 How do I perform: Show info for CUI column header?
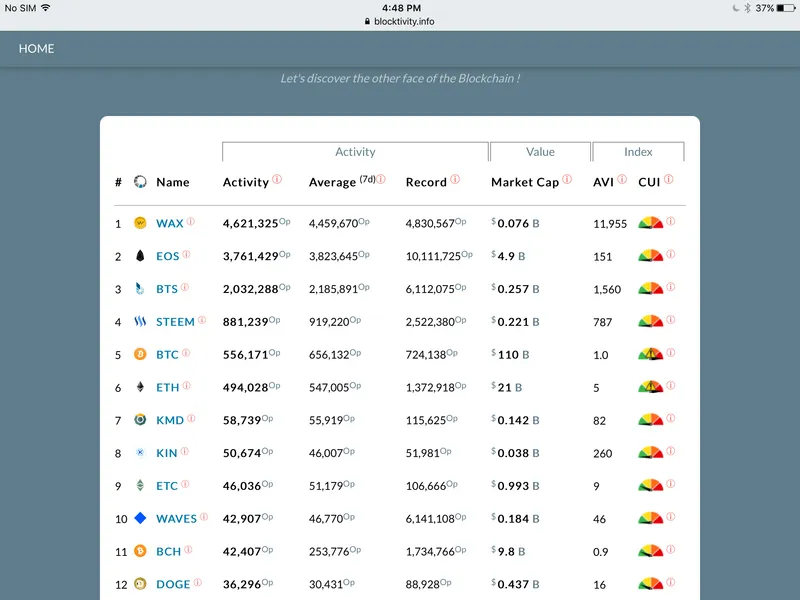coord(668,179)
